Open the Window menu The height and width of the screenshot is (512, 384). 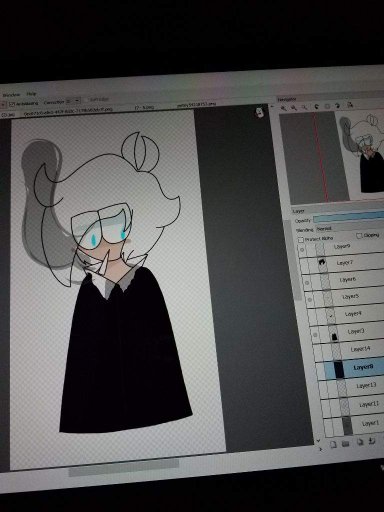11,95
